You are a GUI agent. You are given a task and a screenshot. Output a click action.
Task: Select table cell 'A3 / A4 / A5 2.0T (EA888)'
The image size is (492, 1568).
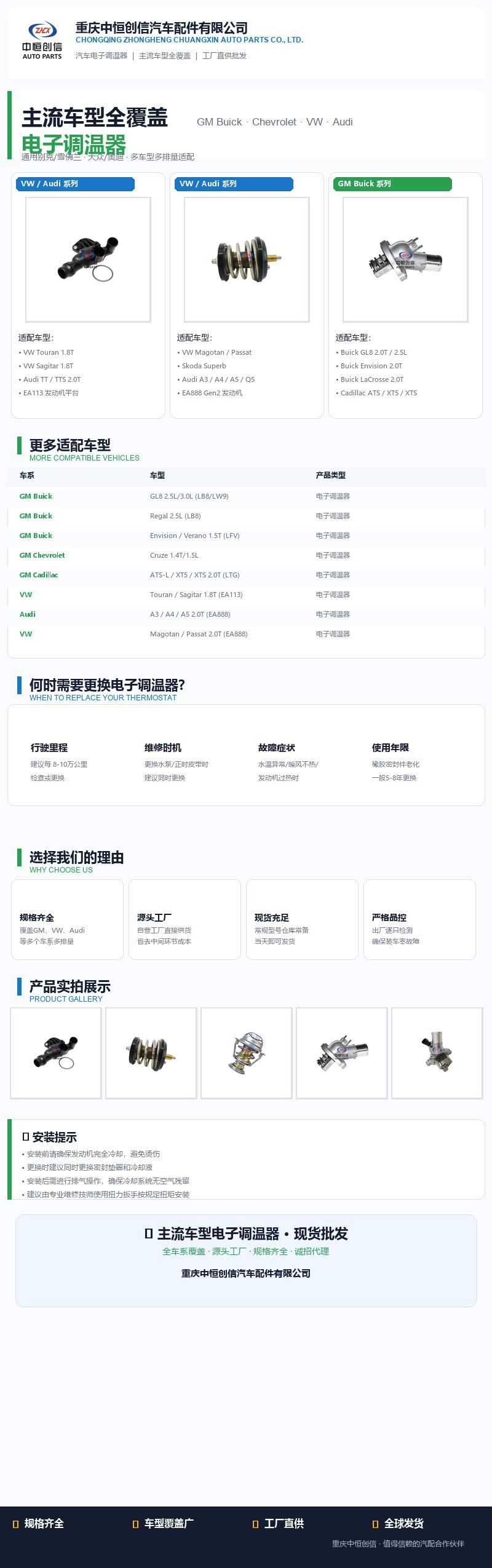pyautogui.click(x=190, y=614)
